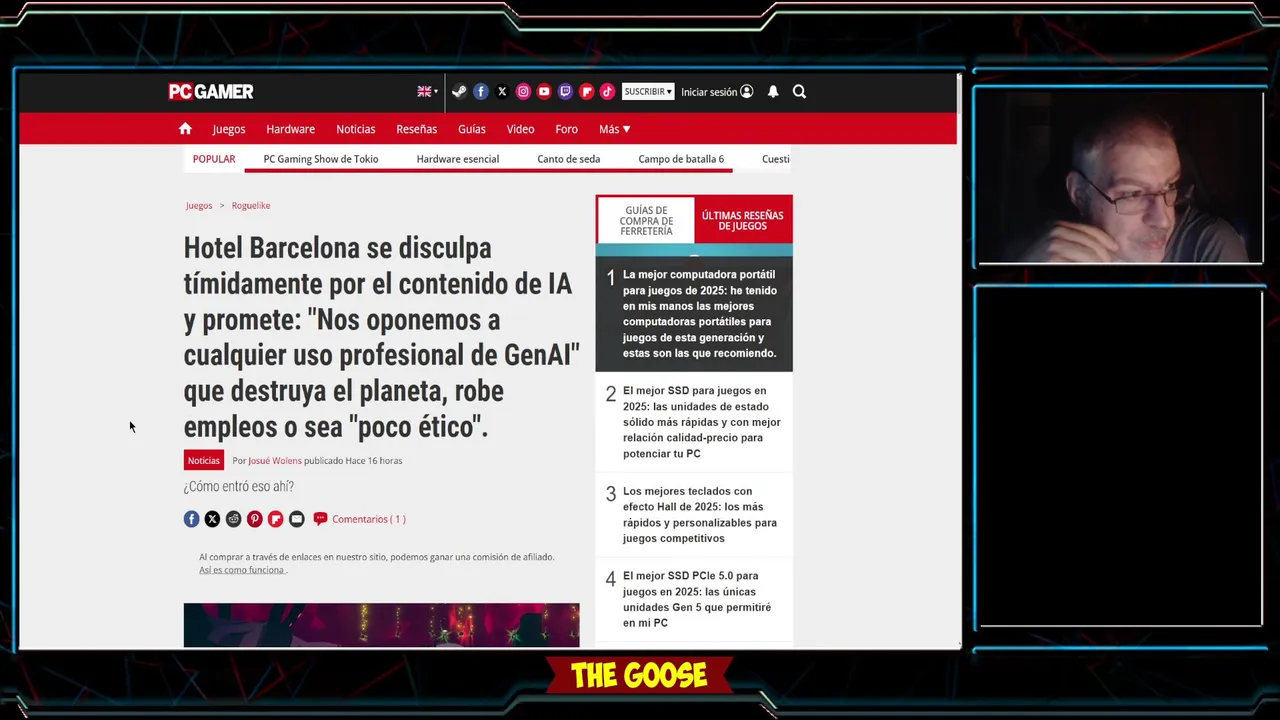Open PC Gamer's Steam page icon
This screenshot has width=1280, height=720.
click(x=459, y=91)
